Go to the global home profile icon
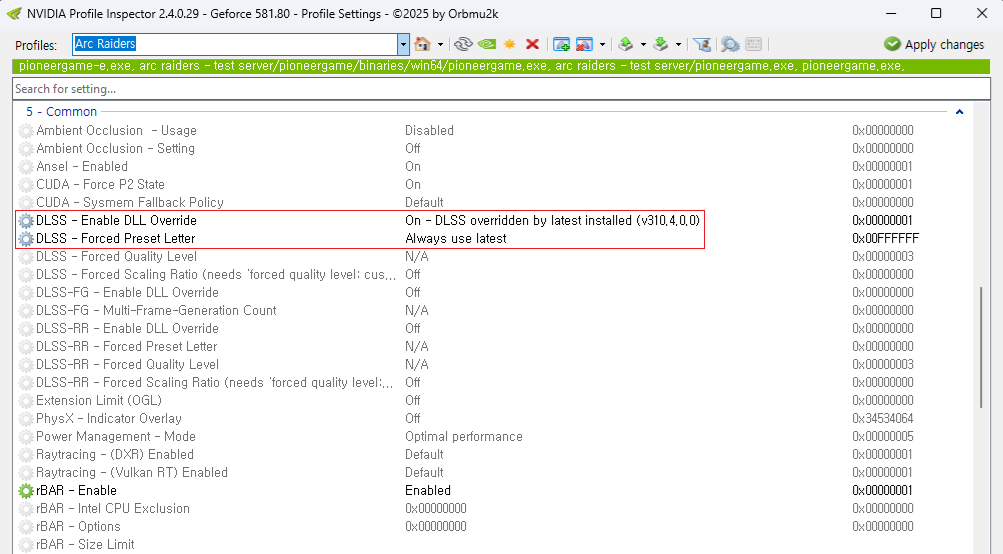The height and width of the screenshot is (554, 1003). pos(422,44)
